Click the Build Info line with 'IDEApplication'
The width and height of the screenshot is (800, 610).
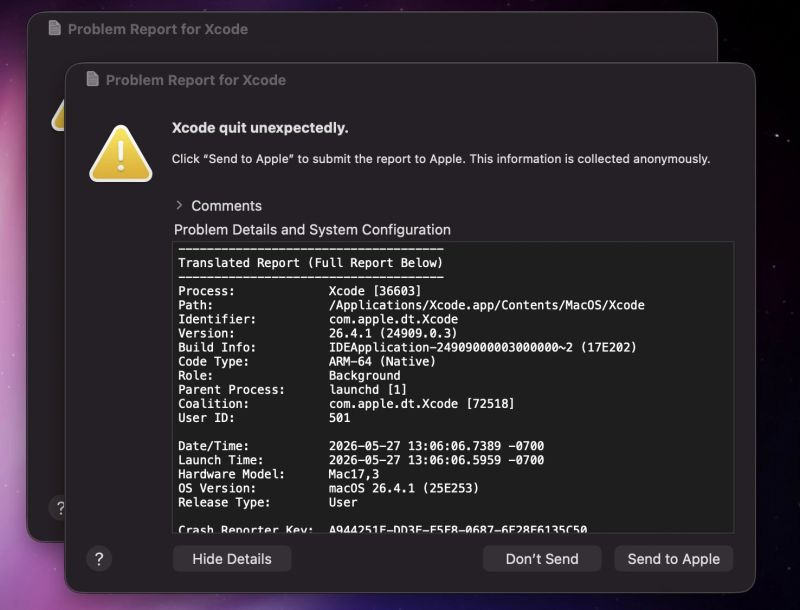click(483, 347)
